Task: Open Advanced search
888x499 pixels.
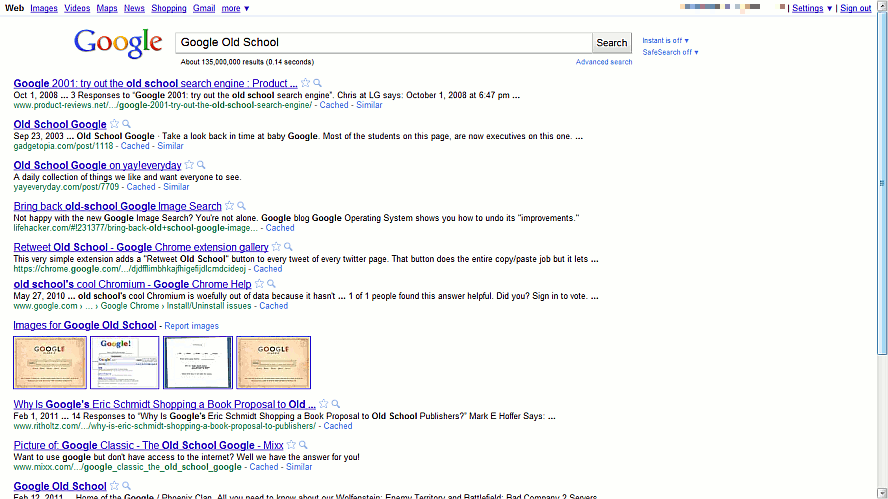Action: 604,62
